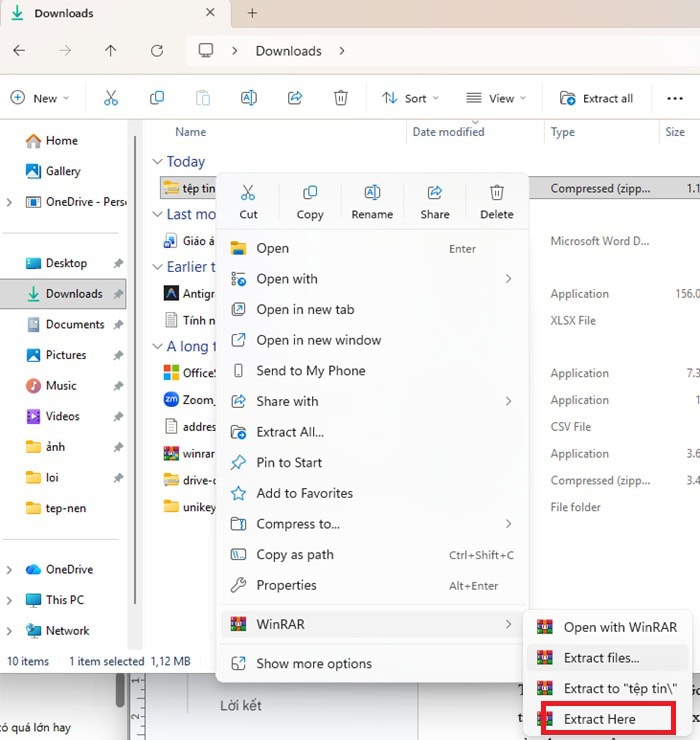
Task: Collapse the Today group
Action: (x=157, y=162)
